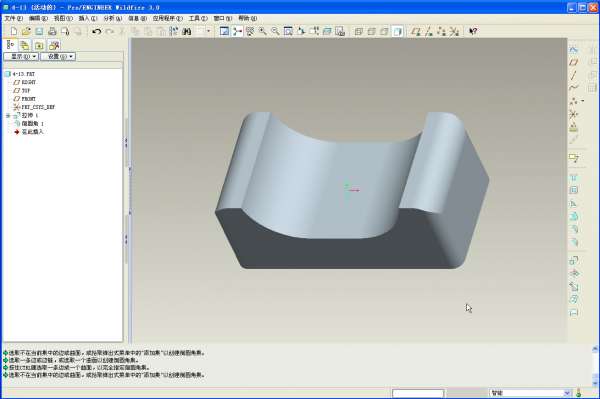
Task: Toggle the spin center icon
Action: (237, 31)
